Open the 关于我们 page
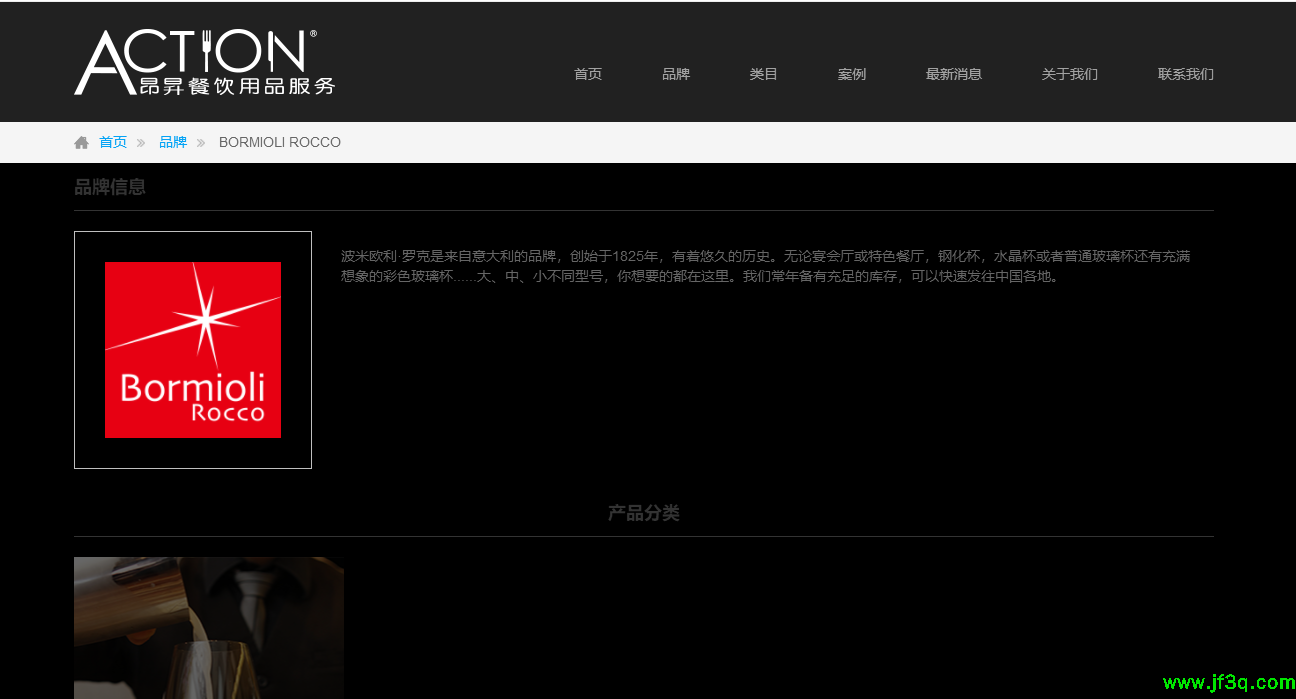Image resolution: width=1296 pixels, height=699 pixels. point(1069,73)
